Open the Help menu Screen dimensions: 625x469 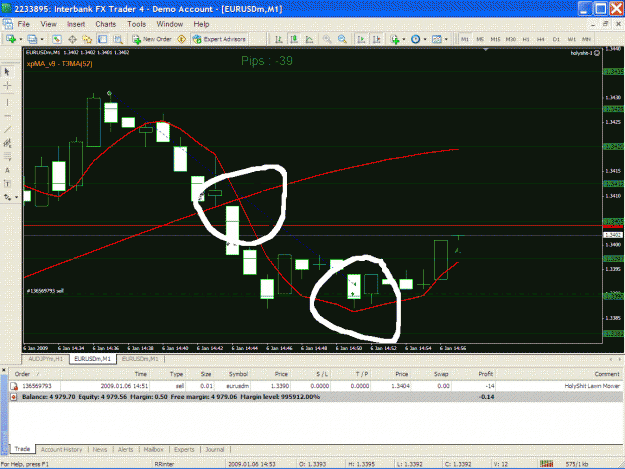point(201,24)
